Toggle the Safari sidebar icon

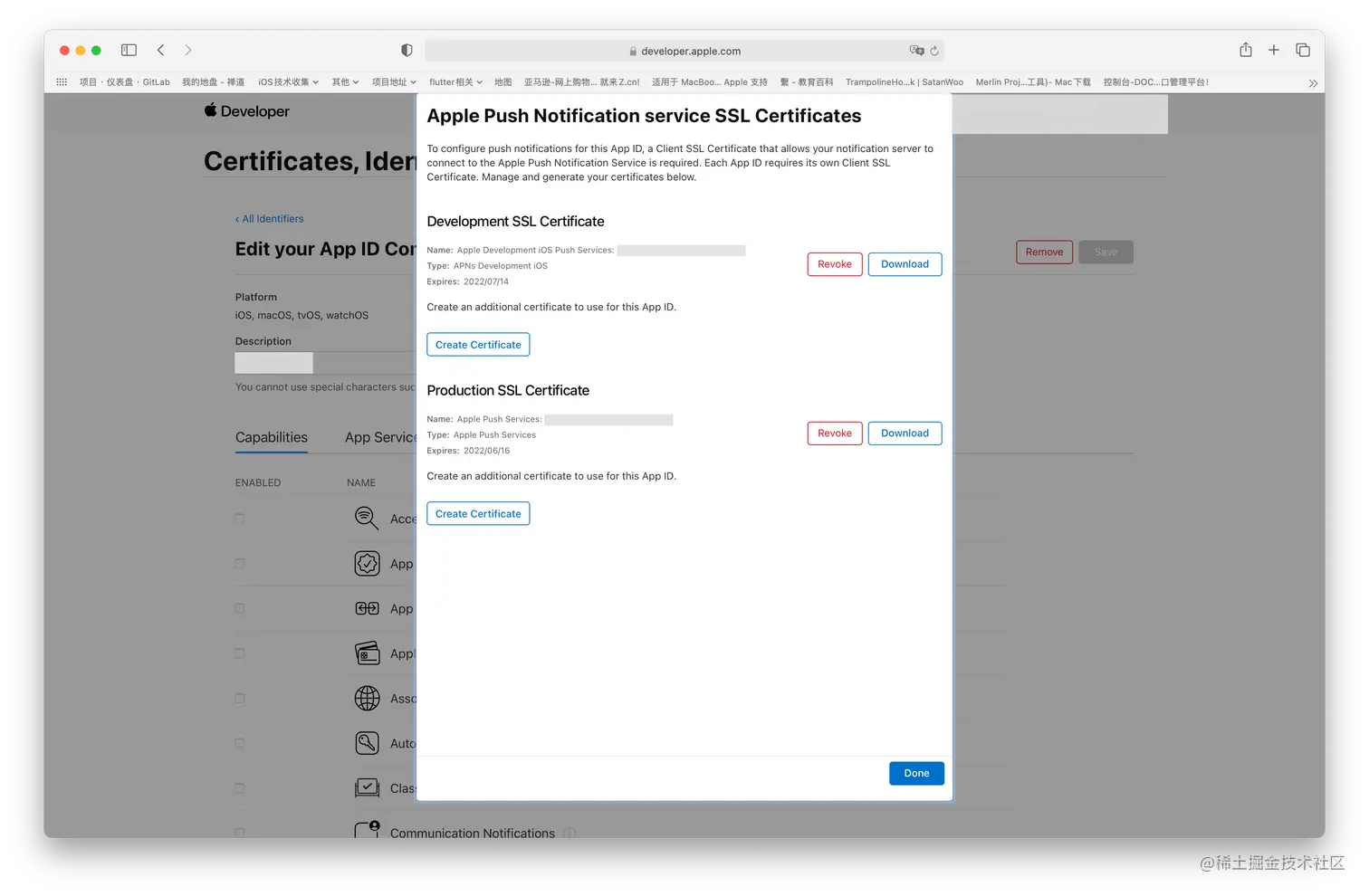coord(129,50)
